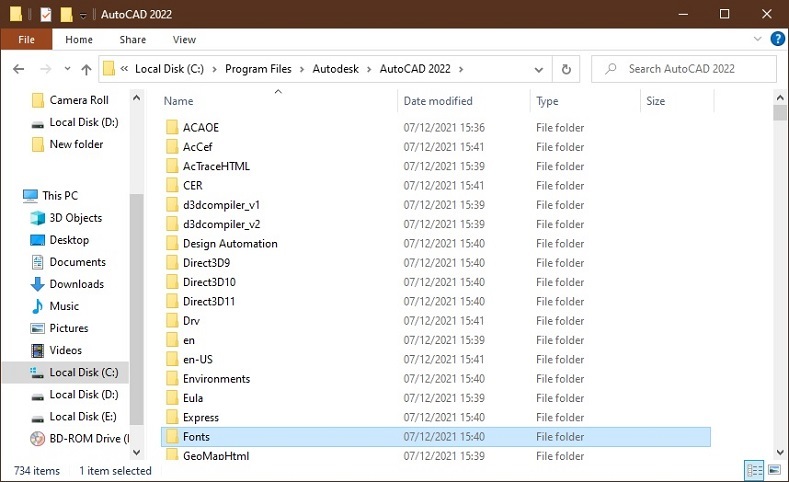This screenshot has width=789, height=482.
Task: Click Autodesk breadcrumb in address bar
Action: [x=336, y=69]
